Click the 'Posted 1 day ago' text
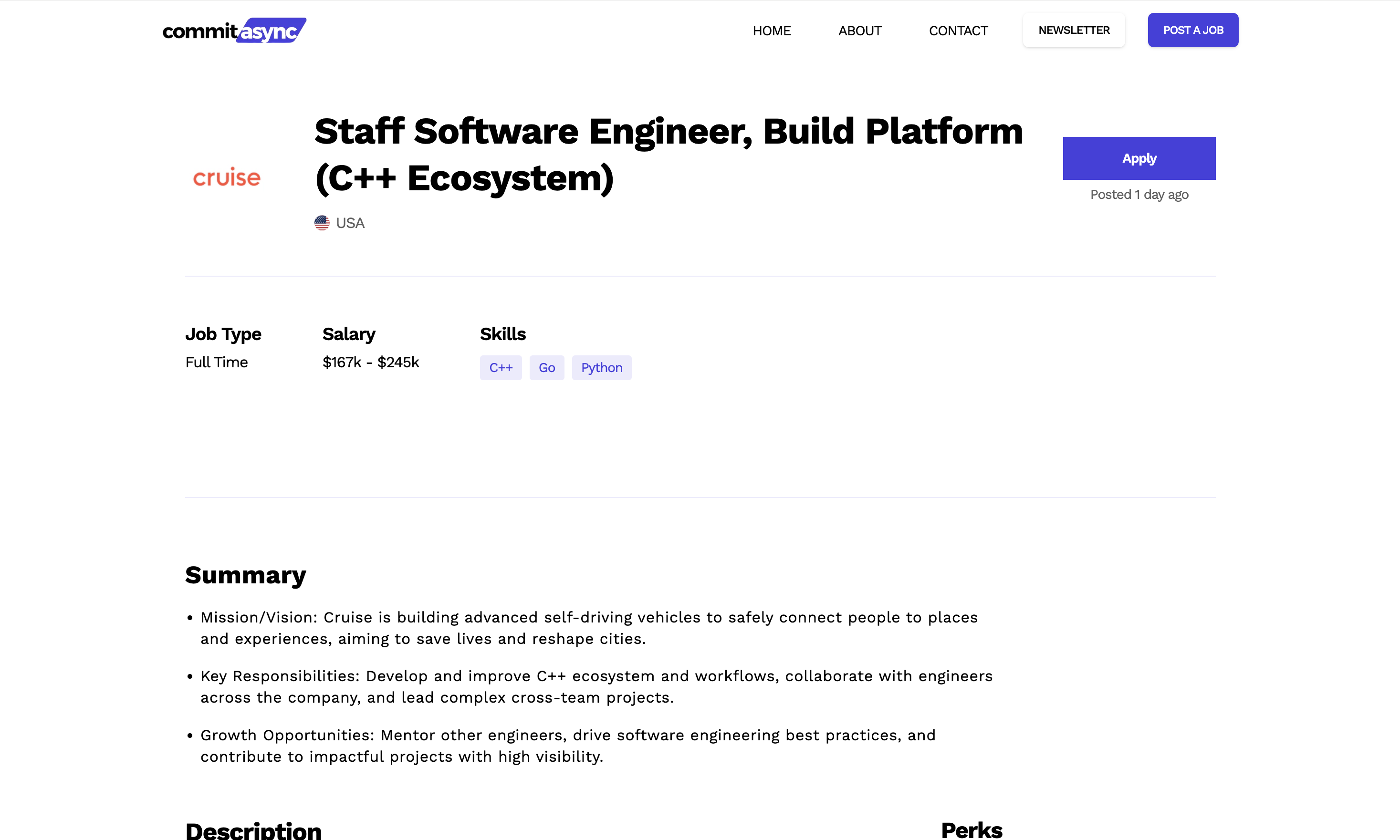The width and height of the screenshot is (1400, 840). click(x=1139, y=195)
